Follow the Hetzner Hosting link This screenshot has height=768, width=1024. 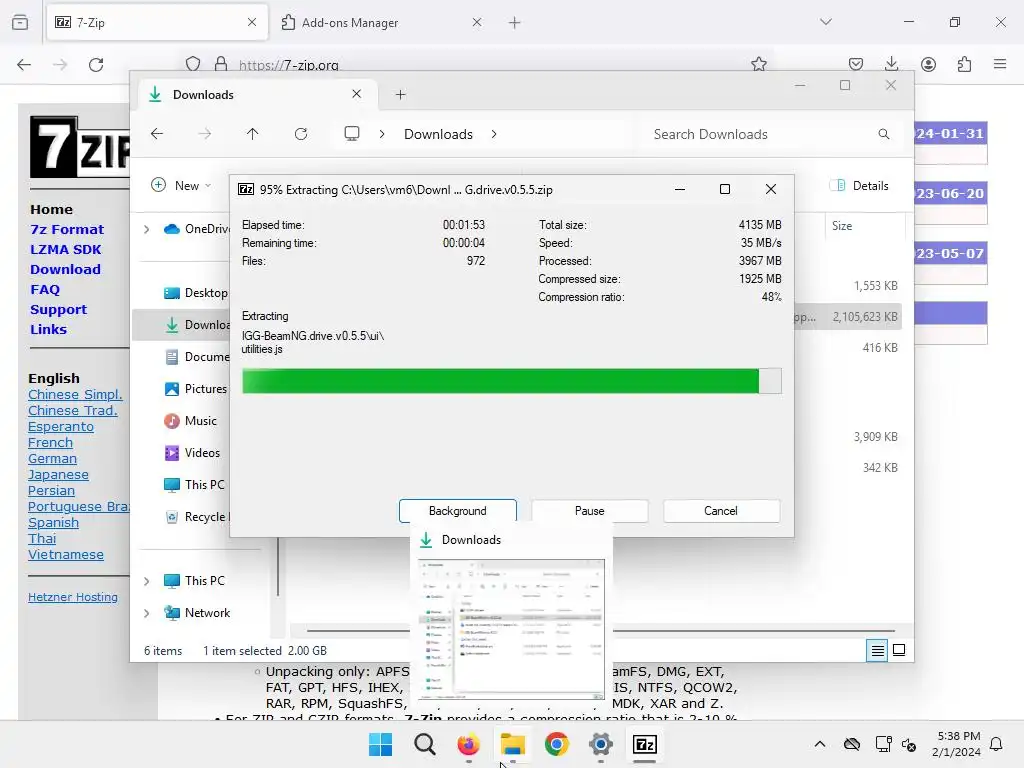[72, 597]
